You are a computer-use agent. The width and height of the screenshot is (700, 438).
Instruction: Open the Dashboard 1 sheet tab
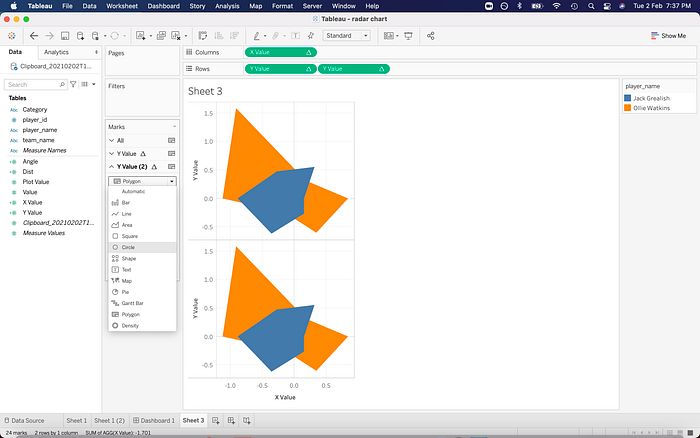154,420
